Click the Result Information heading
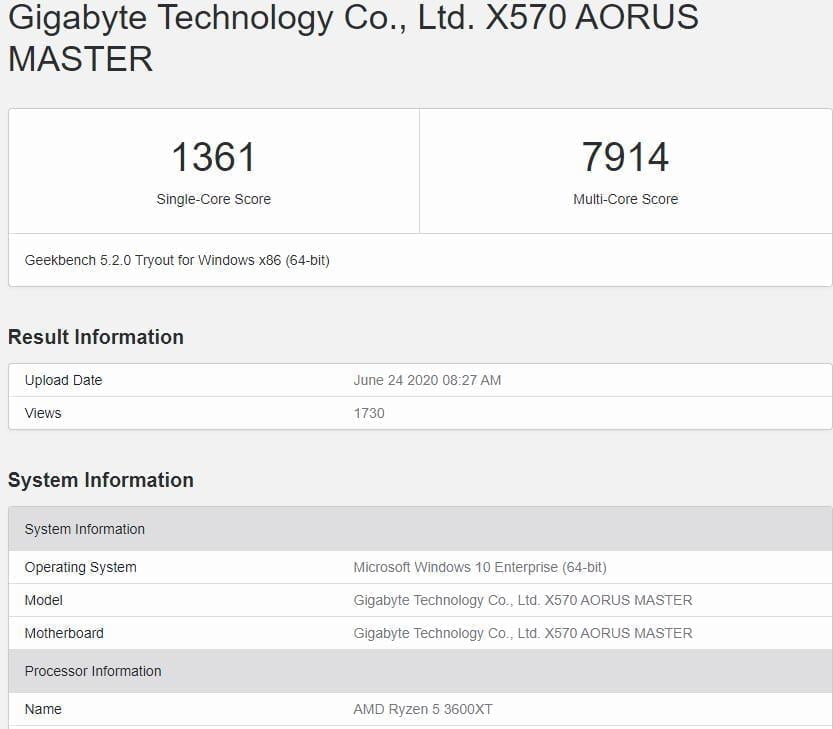The height and width of the screenshot is (729, 833). 96,337
